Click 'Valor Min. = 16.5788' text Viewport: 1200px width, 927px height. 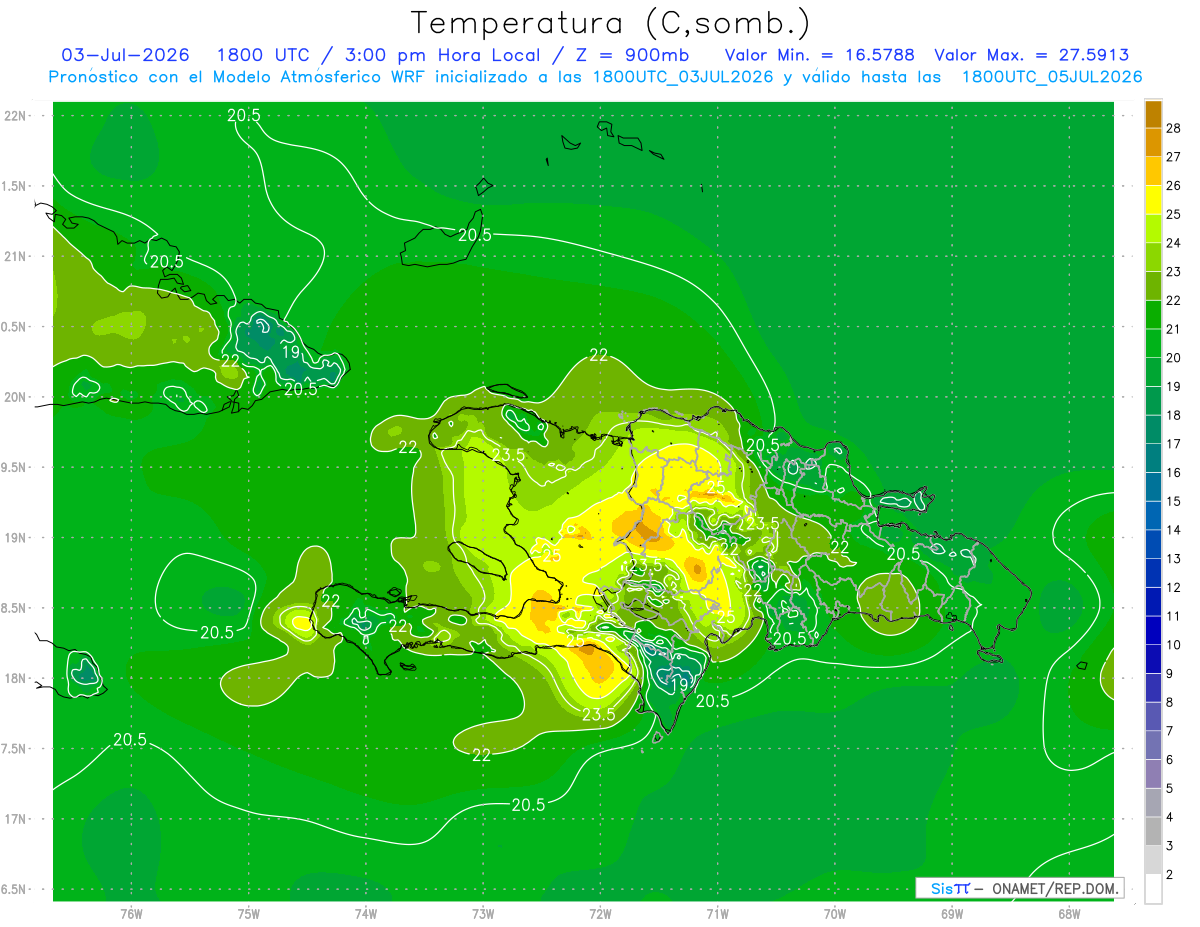click(x=820, y=55)
